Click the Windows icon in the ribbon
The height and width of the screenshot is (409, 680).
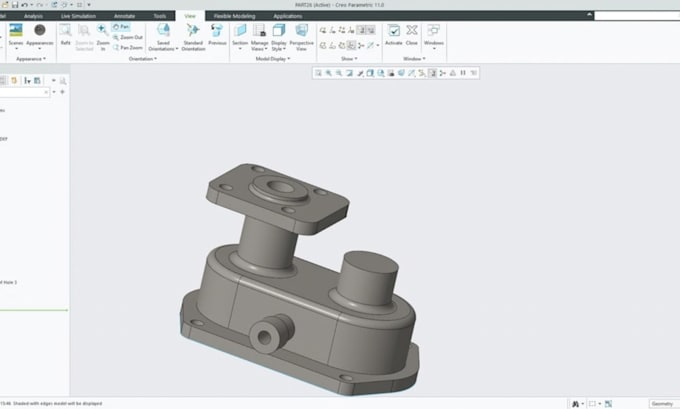[x=434, y=30]
